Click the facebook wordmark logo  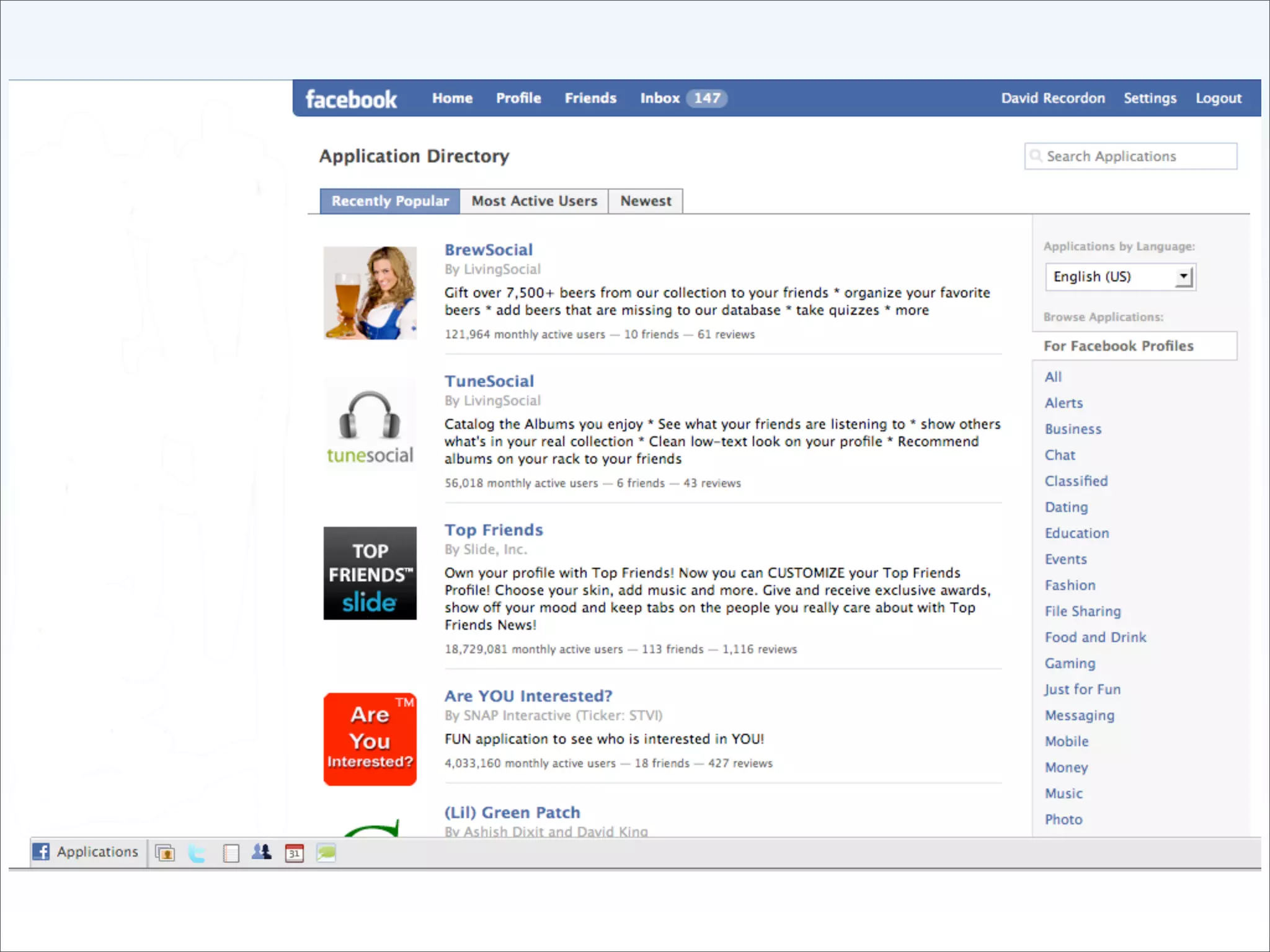[x=351, y=99]
